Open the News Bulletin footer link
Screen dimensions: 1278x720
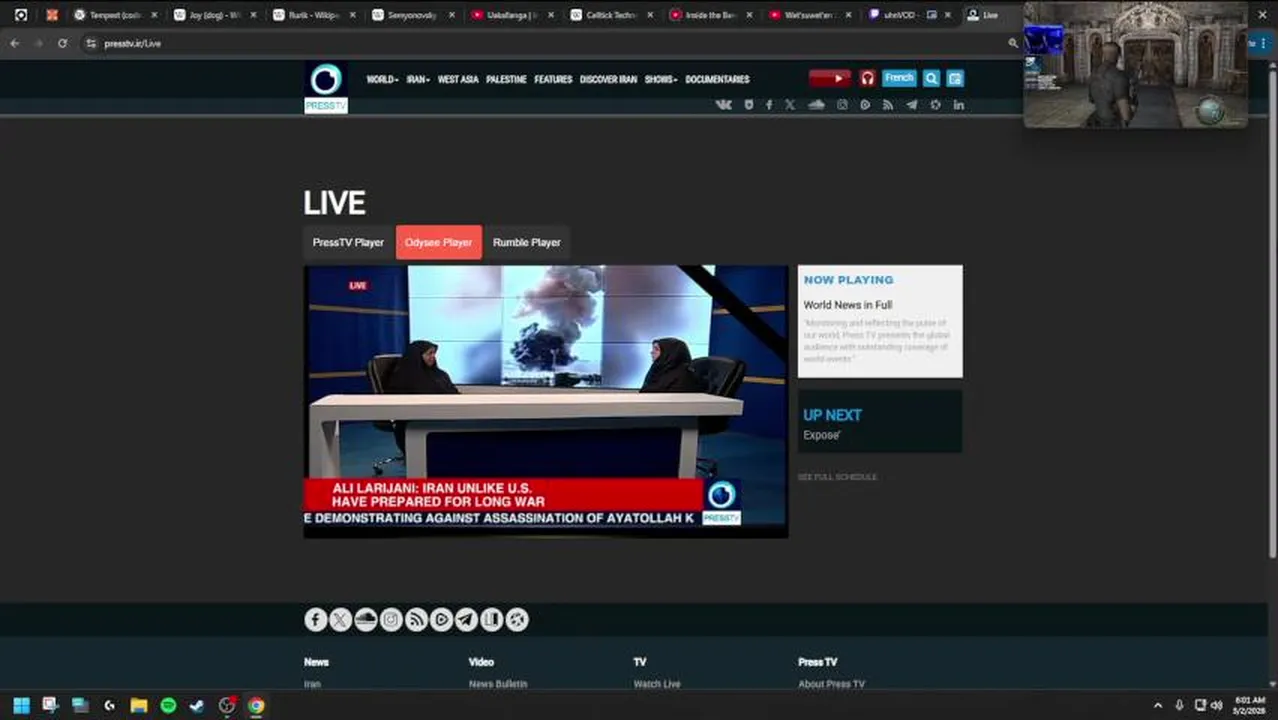pyautogui.click(x=498, y=684)
